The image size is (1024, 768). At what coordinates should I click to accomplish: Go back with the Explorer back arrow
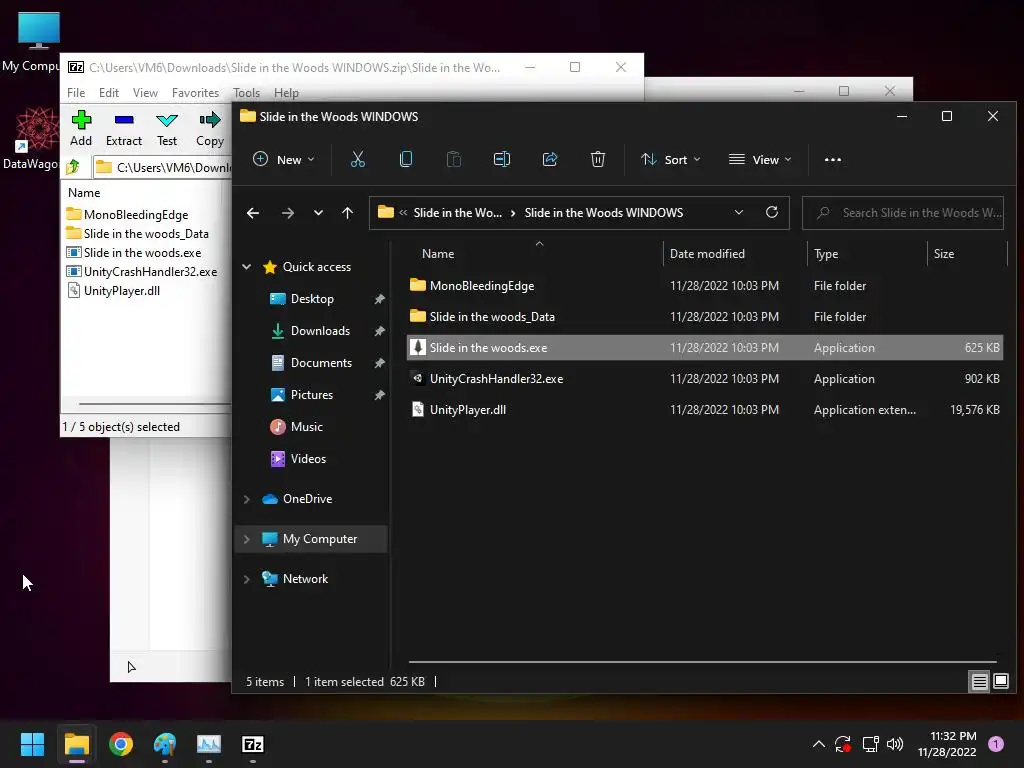253,213
